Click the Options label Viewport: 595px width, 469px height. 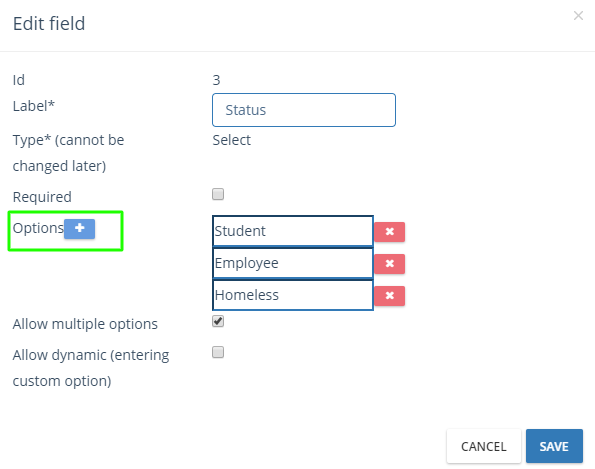click(x=38, y=228)
